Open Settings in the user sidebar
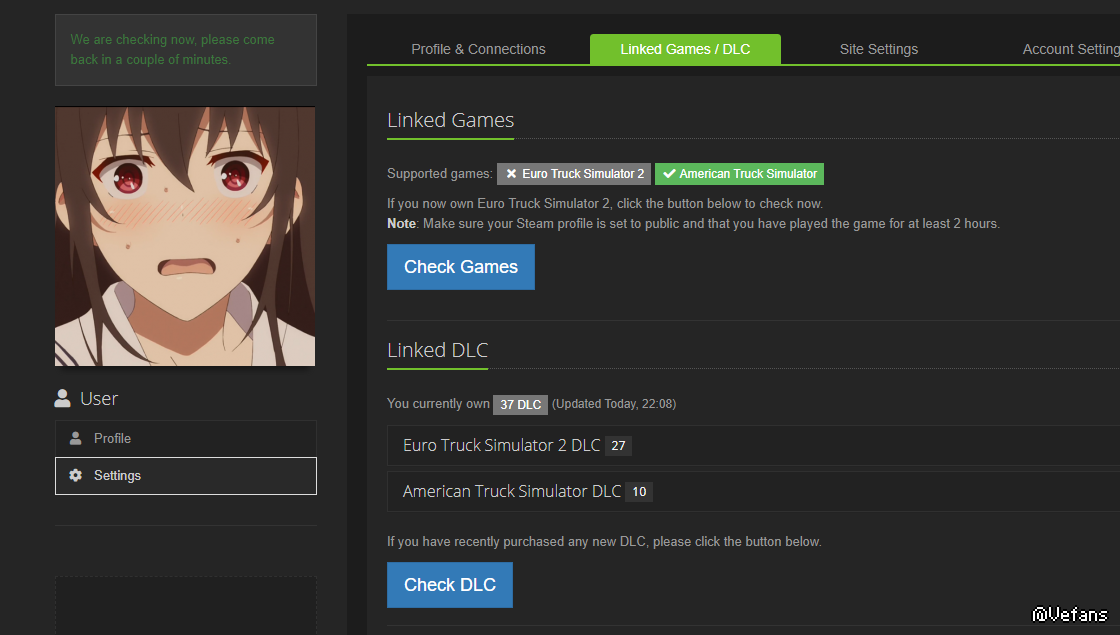This screenshot has height=635, width=1120. click(x=186, y=476)
